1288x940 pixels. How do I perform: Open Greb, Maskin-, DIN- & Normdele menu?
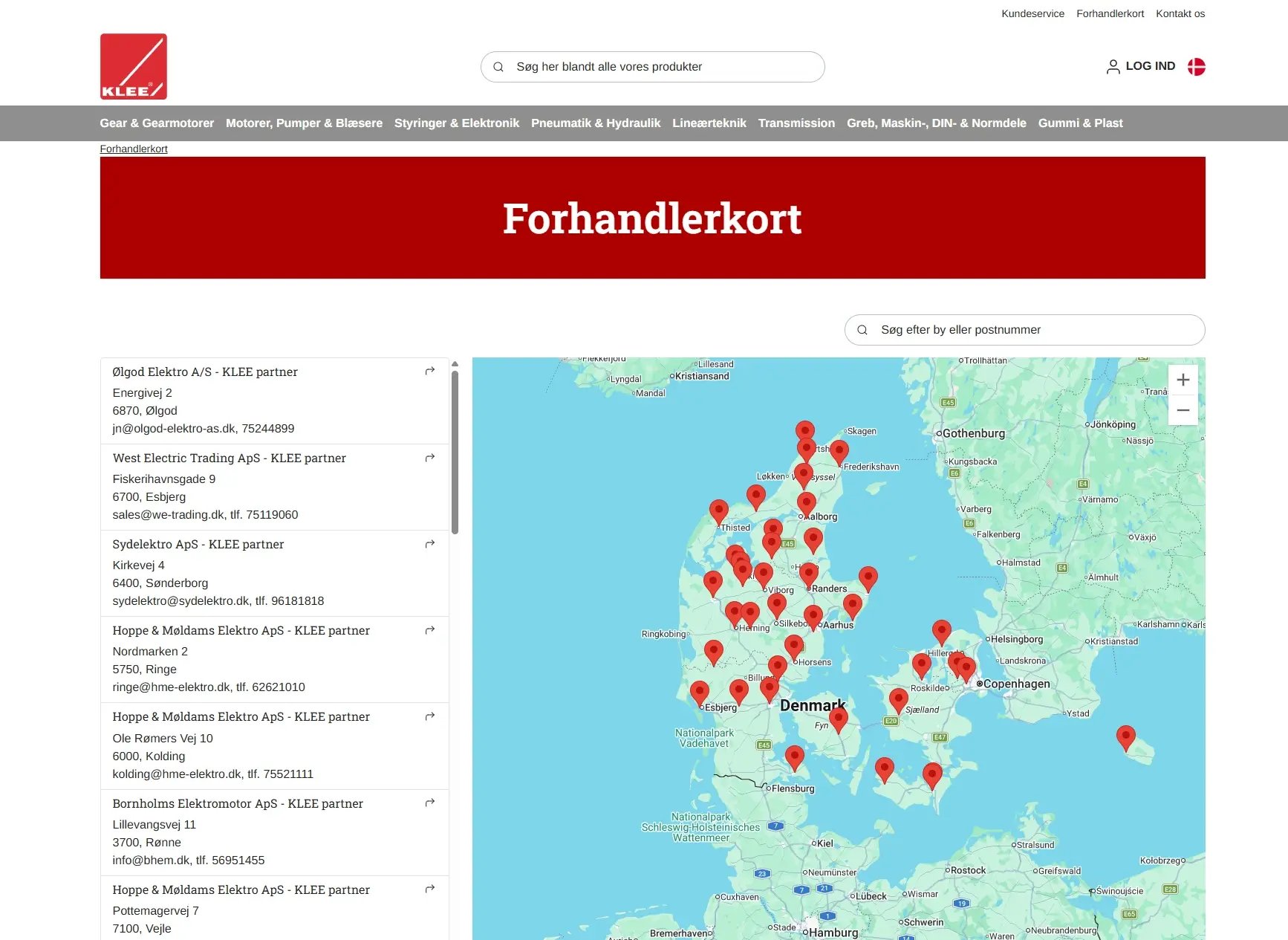[937, 123]
